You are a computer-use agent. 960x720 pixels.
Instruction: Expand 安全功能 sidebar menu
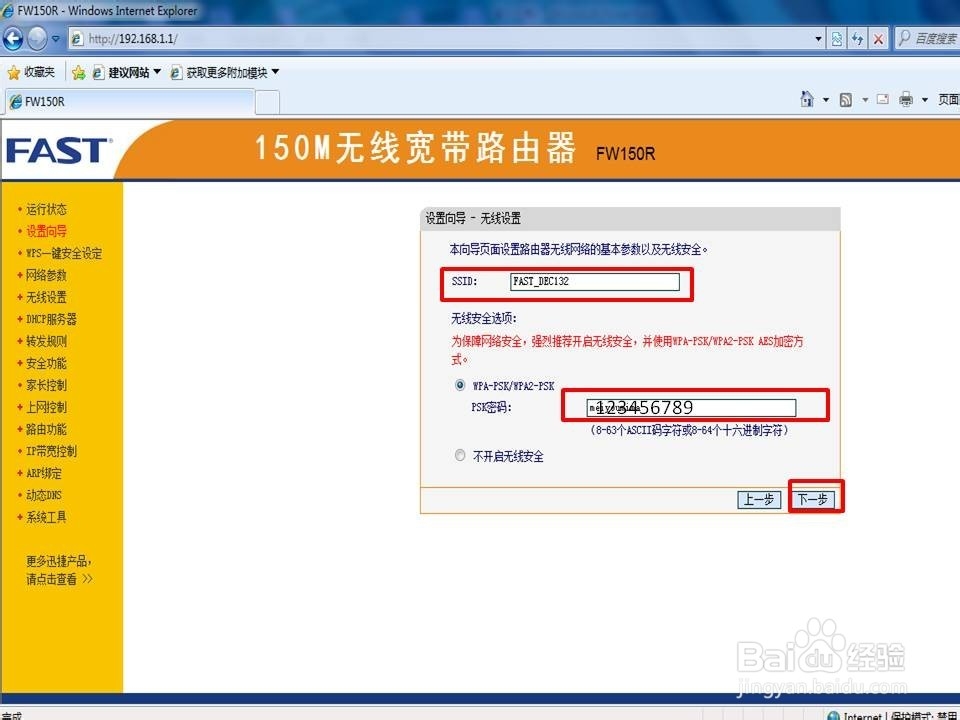[46, 364]
